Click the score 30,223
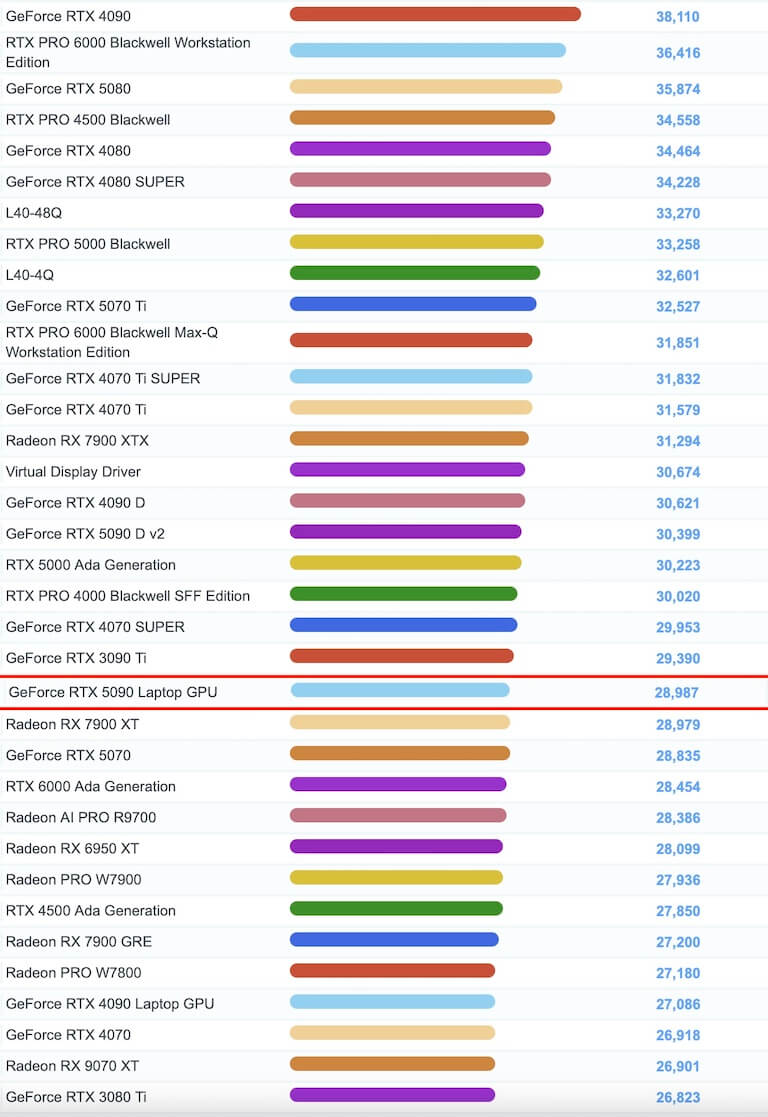 [678, 566]
